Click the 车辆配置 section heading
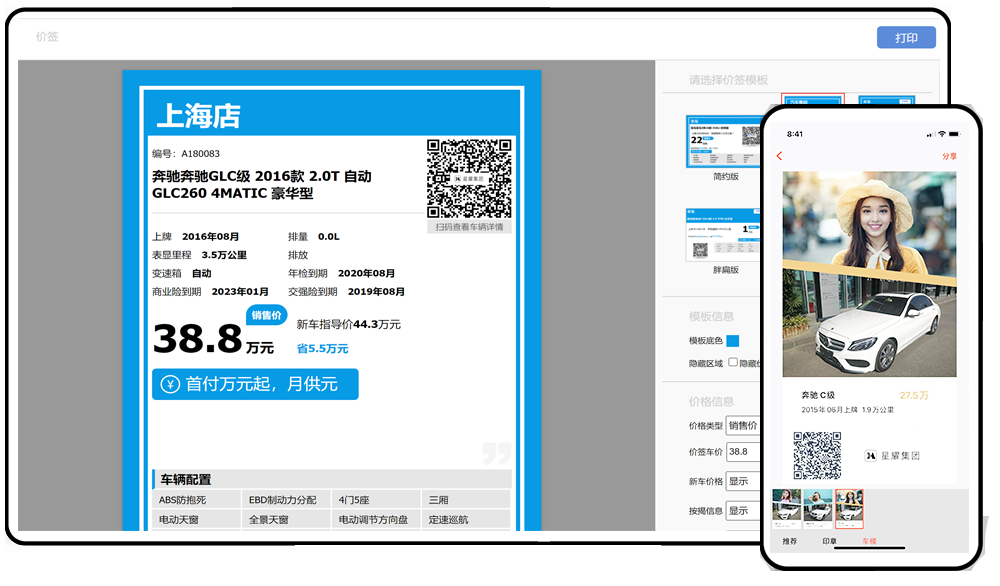1000x586 pixels. click(x=186, y=480)
